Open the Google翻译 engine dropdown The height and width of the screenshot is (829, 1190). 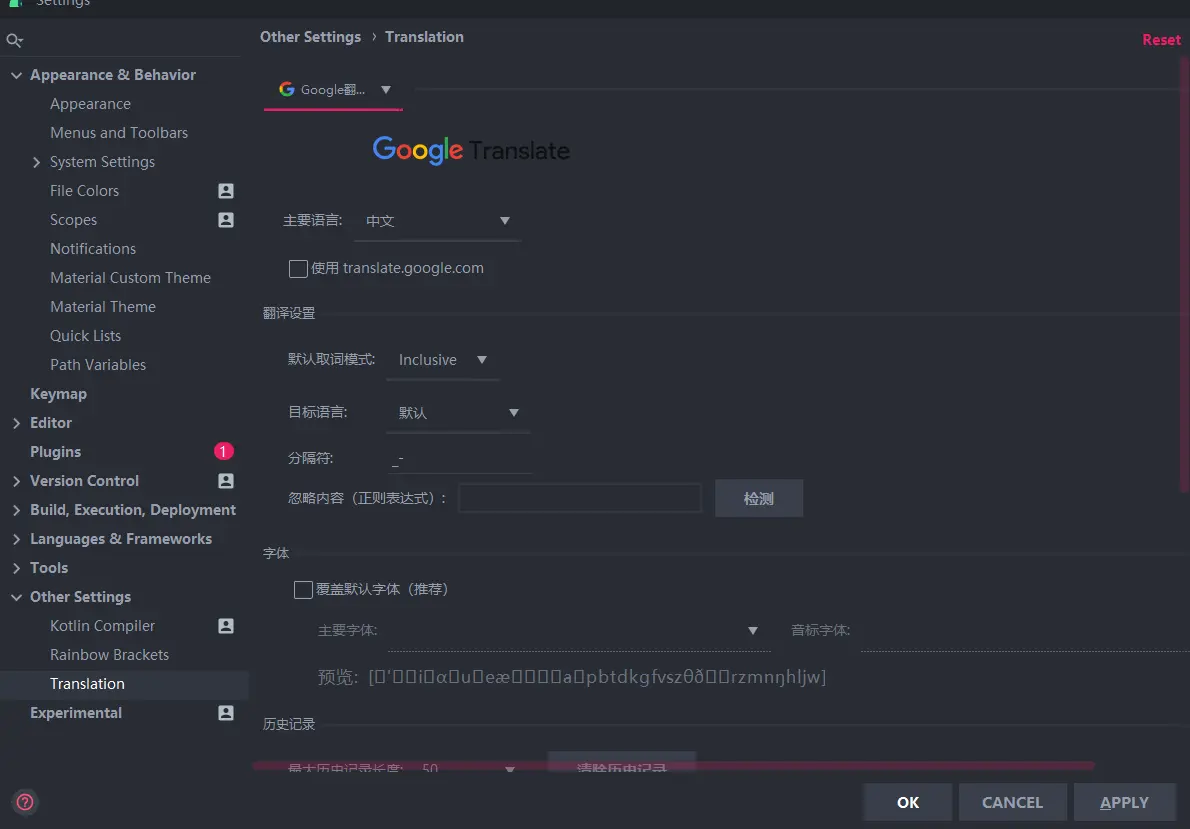click(x=333, y=90)
